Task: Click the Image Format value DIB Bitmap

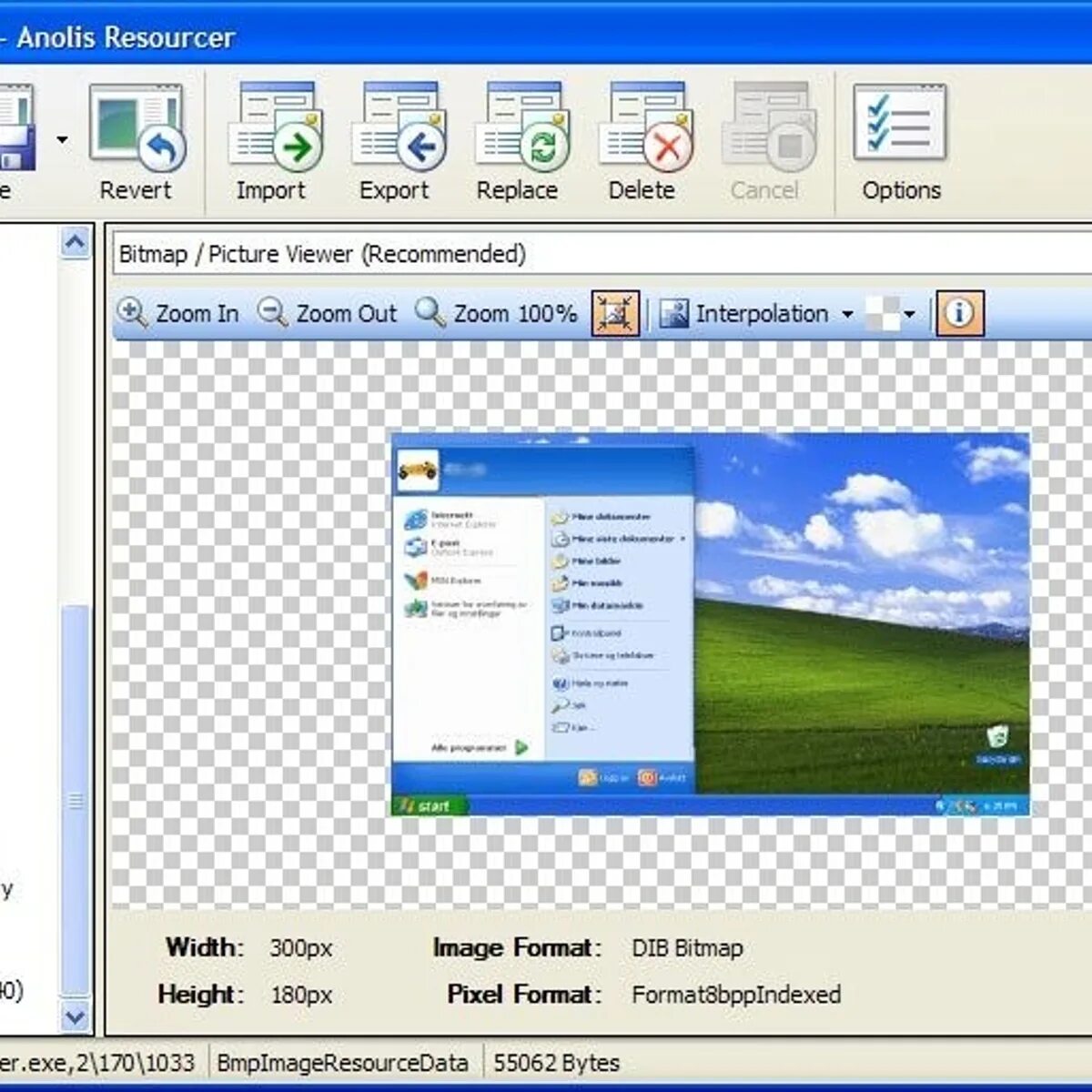Action: point(687,948)
